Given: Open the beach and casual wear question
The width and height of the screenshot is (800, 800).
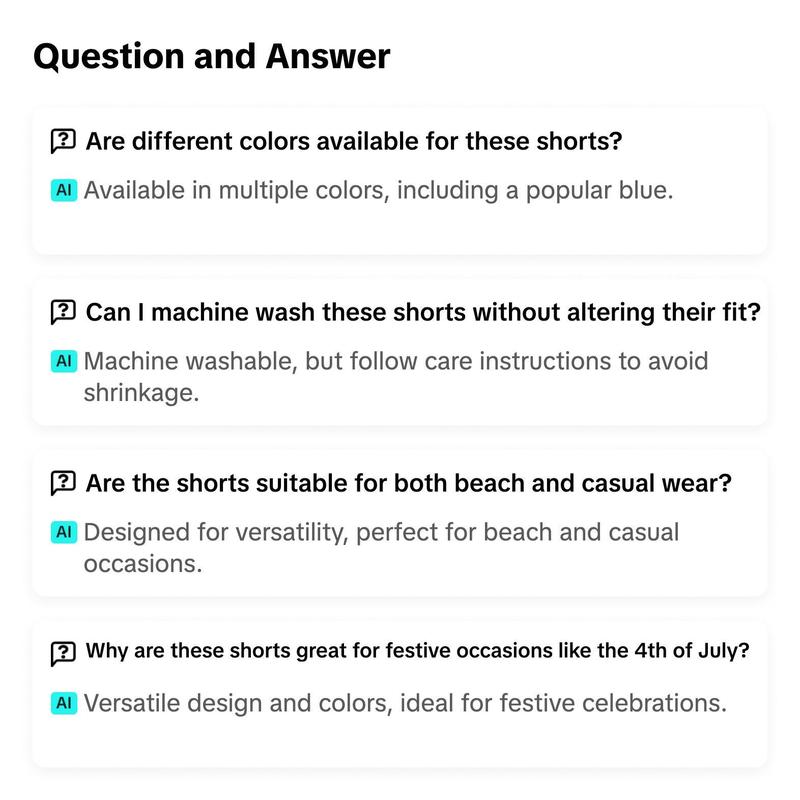Looking at the screenshot, I should click(x=409, y=483).
